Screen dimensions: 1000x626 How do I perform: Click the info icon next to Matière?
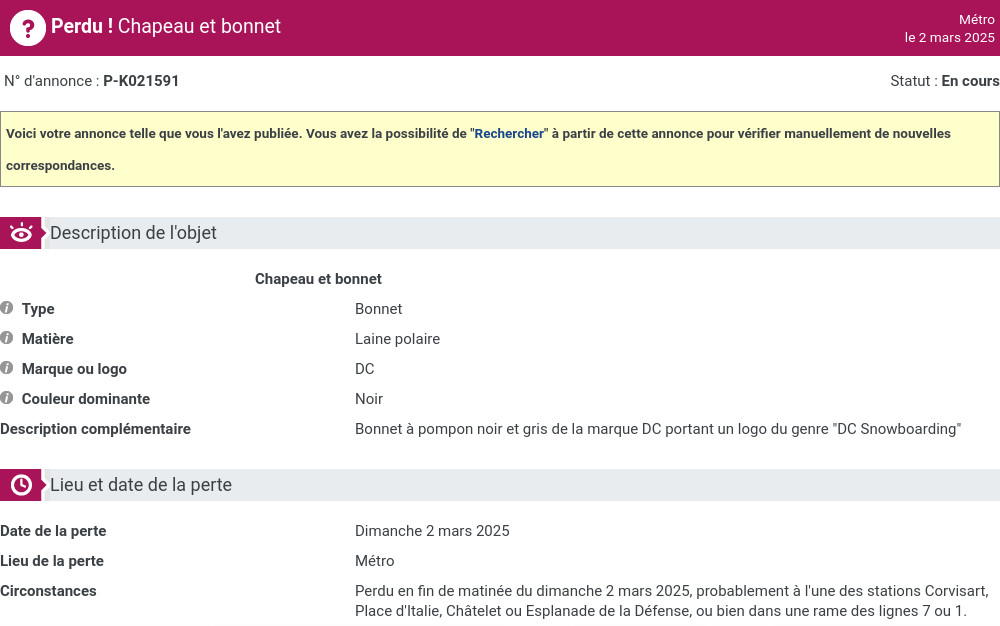7,338
